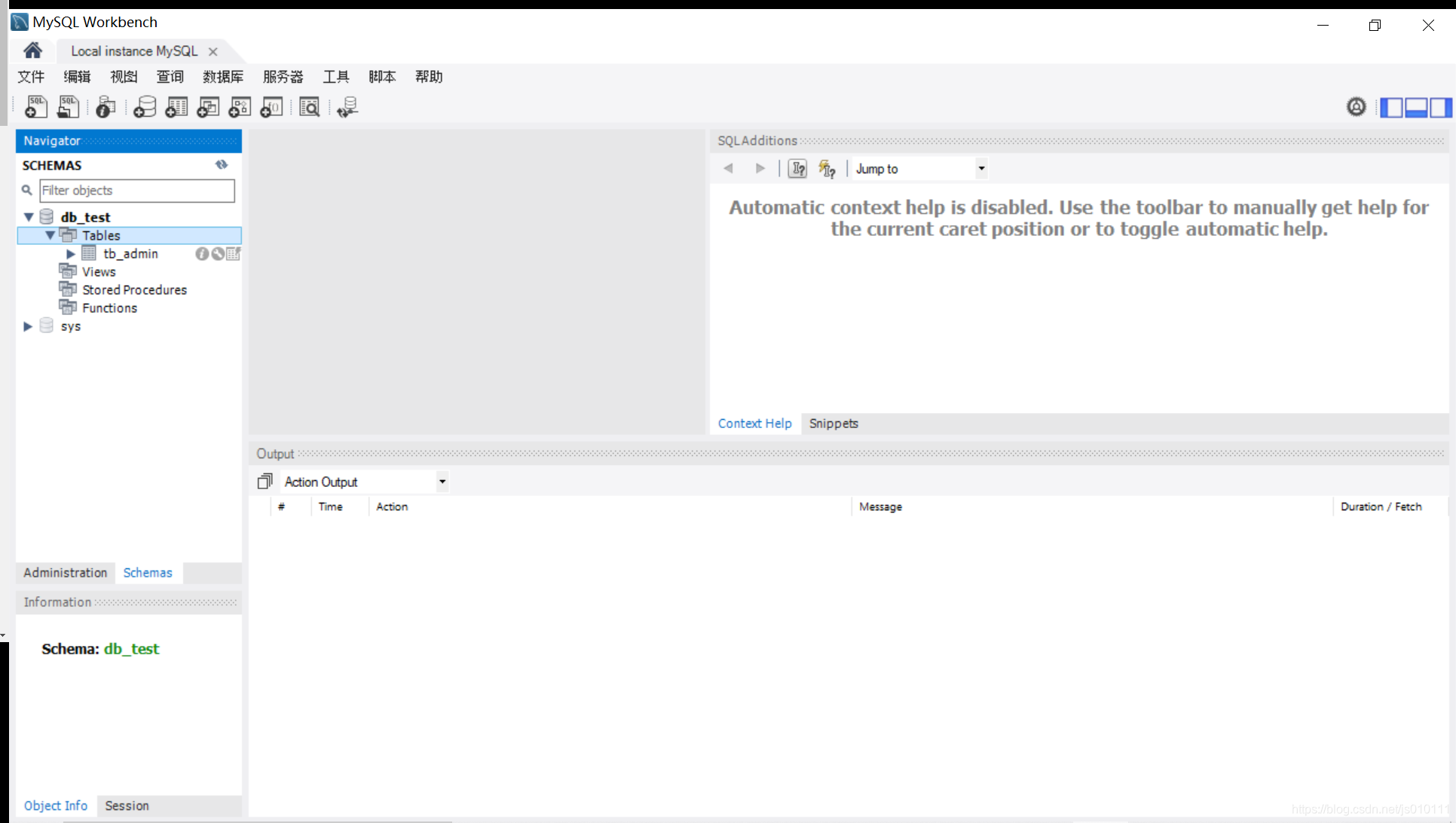Click the Message column header

880,506
